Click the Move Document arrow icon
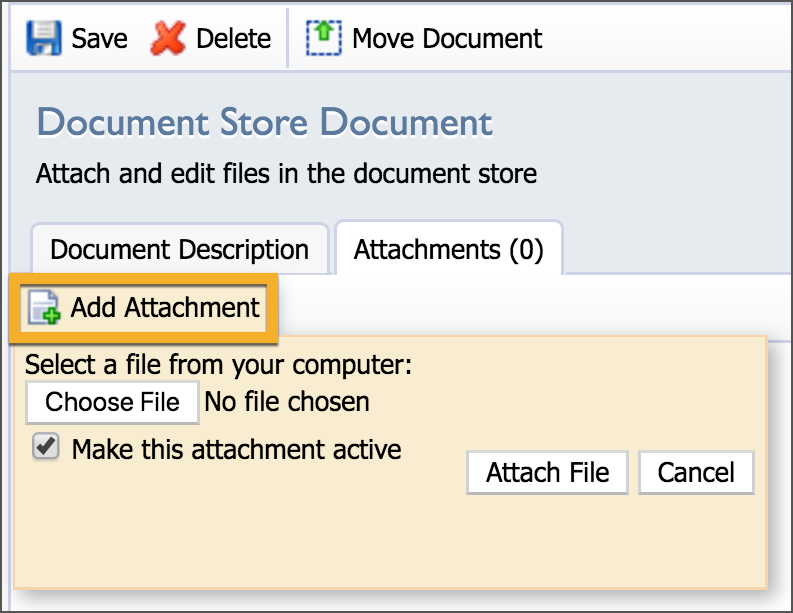The image size is (793, 613). click(x=324, y=38)
